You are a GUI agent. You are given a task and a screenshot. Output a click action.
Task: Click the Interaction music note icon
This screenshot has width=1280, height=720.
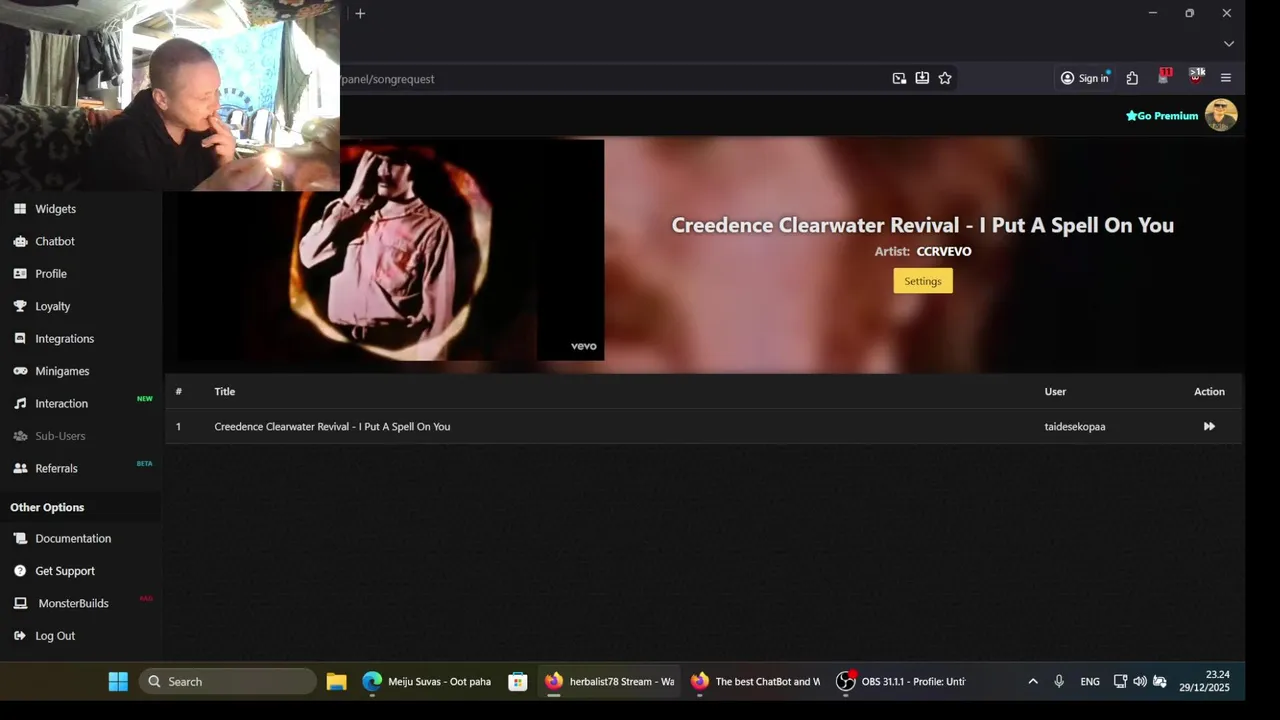(x=20, y=404)
